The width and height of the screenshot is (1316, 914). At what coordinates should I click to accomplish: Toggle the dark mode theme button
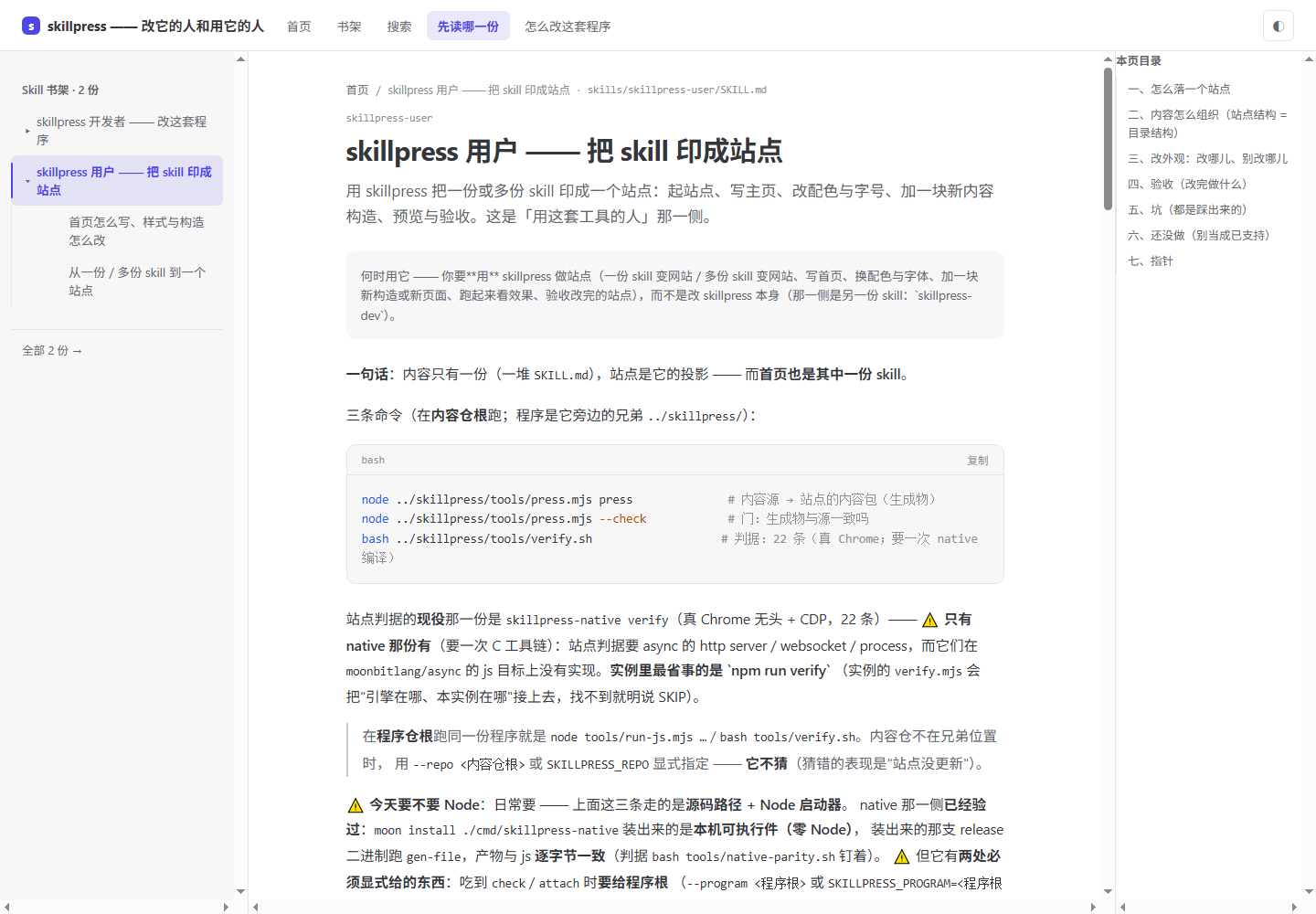[x=1279, y=26]
